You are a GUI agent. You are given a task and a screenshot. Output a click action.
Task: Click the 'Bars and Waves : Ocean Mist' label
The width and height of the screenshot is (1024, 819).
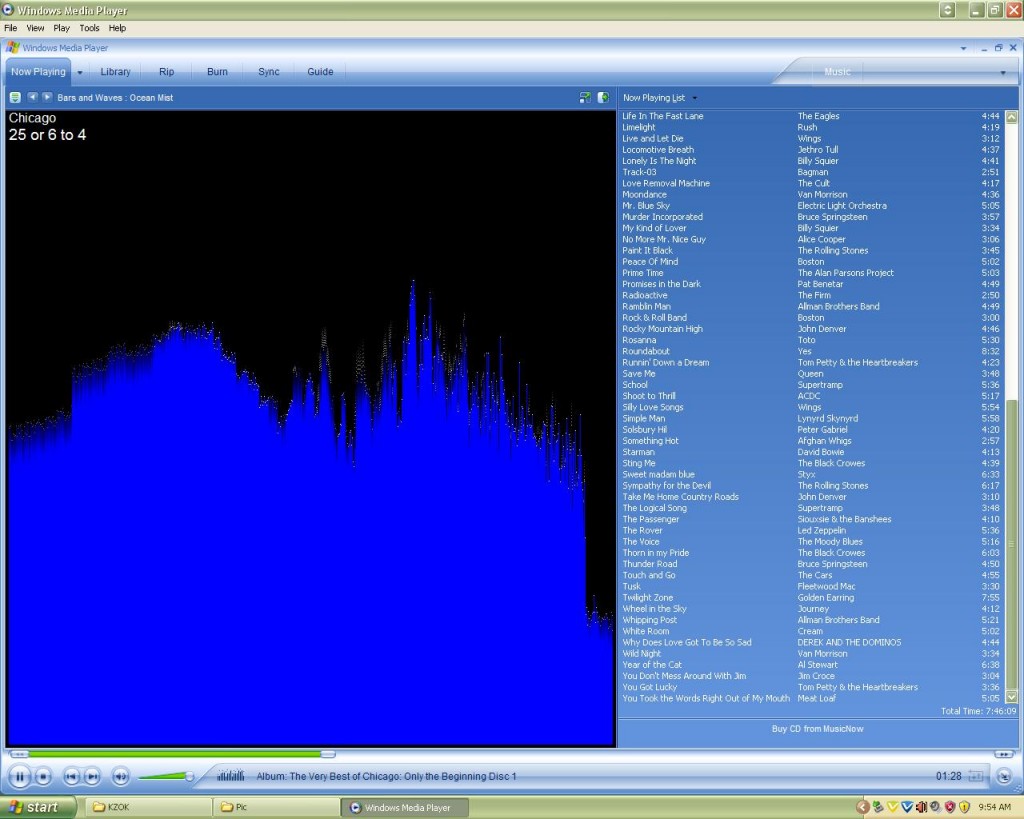click(115, 98)
